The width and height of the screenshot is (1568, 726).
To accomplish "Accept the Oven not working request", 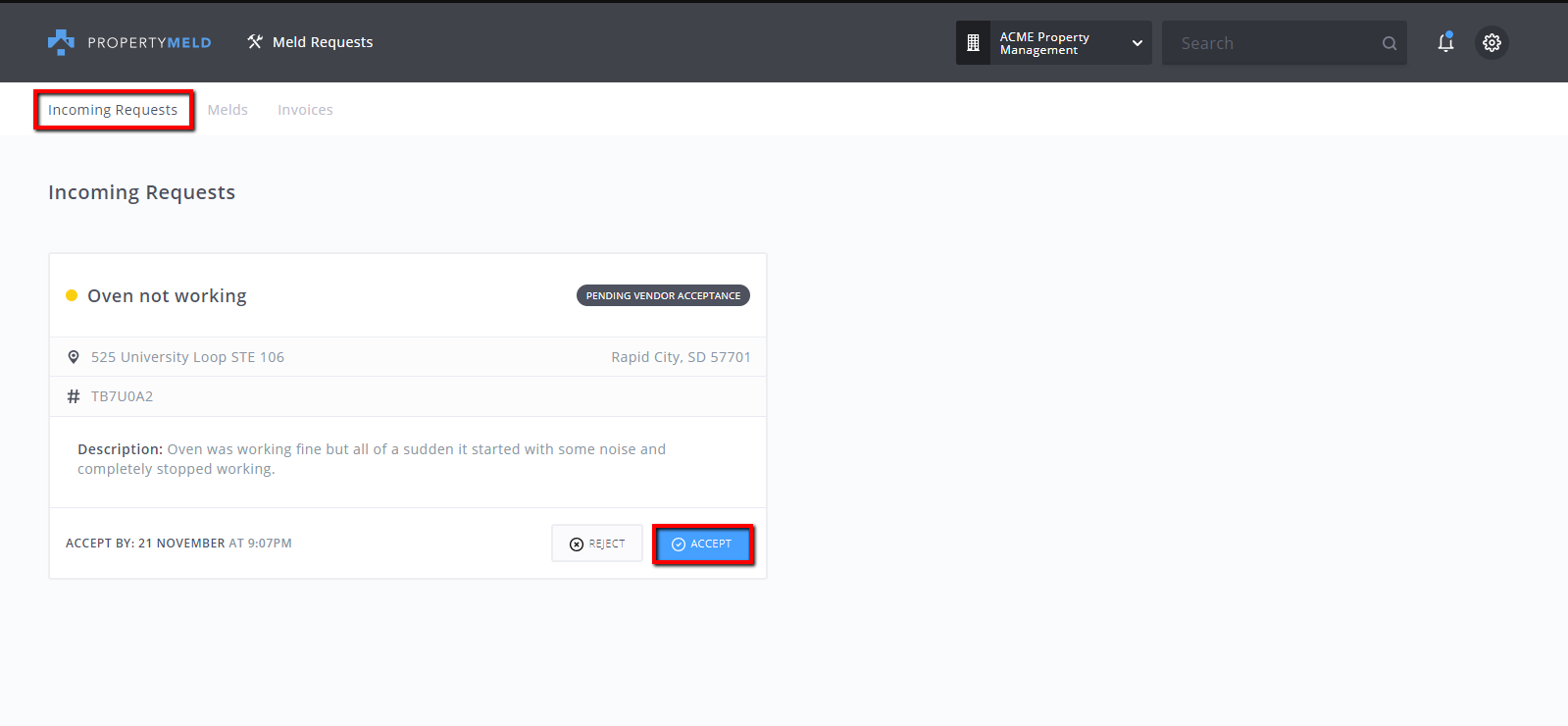I will click(702, 544).
